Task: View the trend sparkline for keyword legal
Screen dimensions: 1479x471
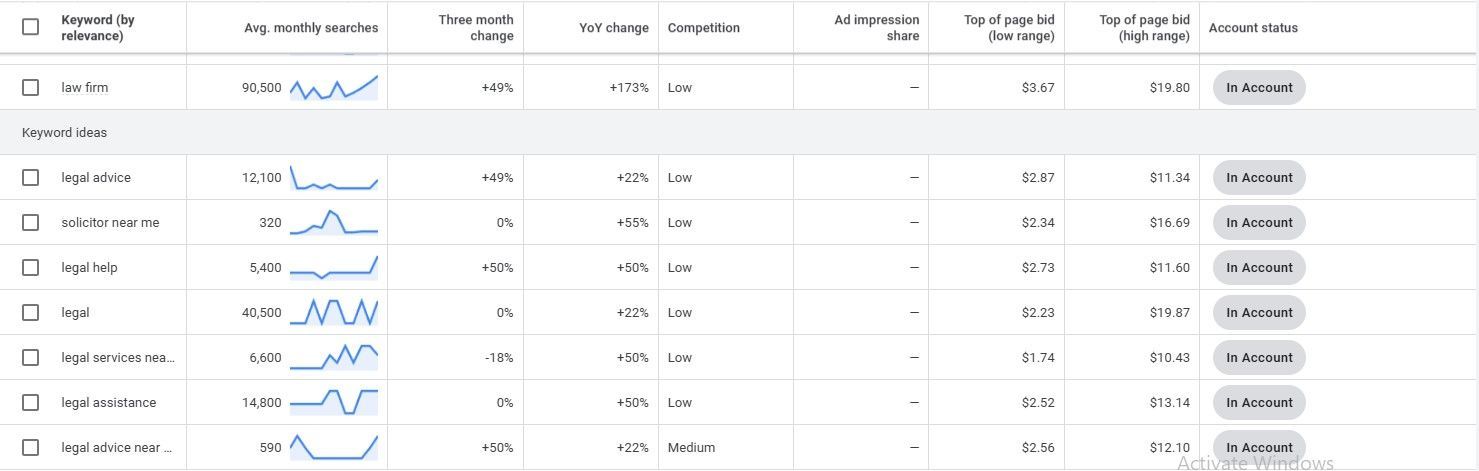Action: tap(334, 312)
